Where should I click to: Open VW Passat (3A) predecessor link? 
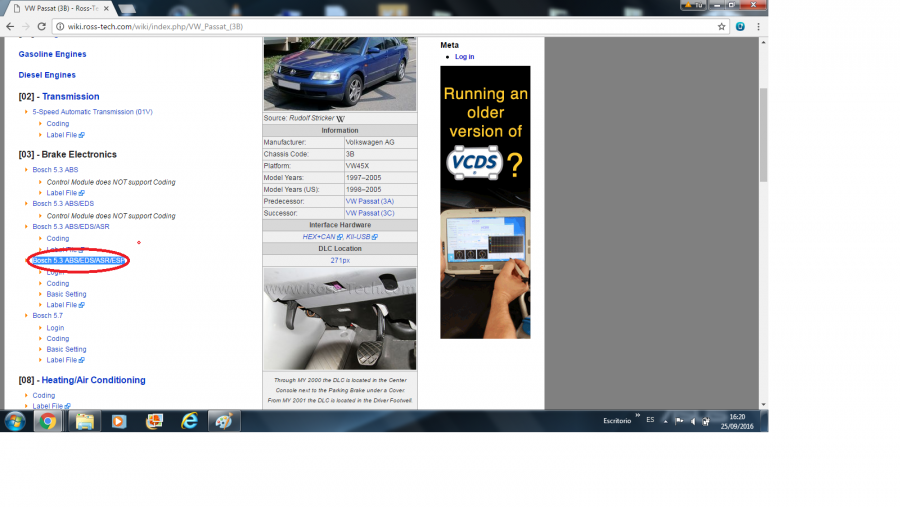coord(370,202)
